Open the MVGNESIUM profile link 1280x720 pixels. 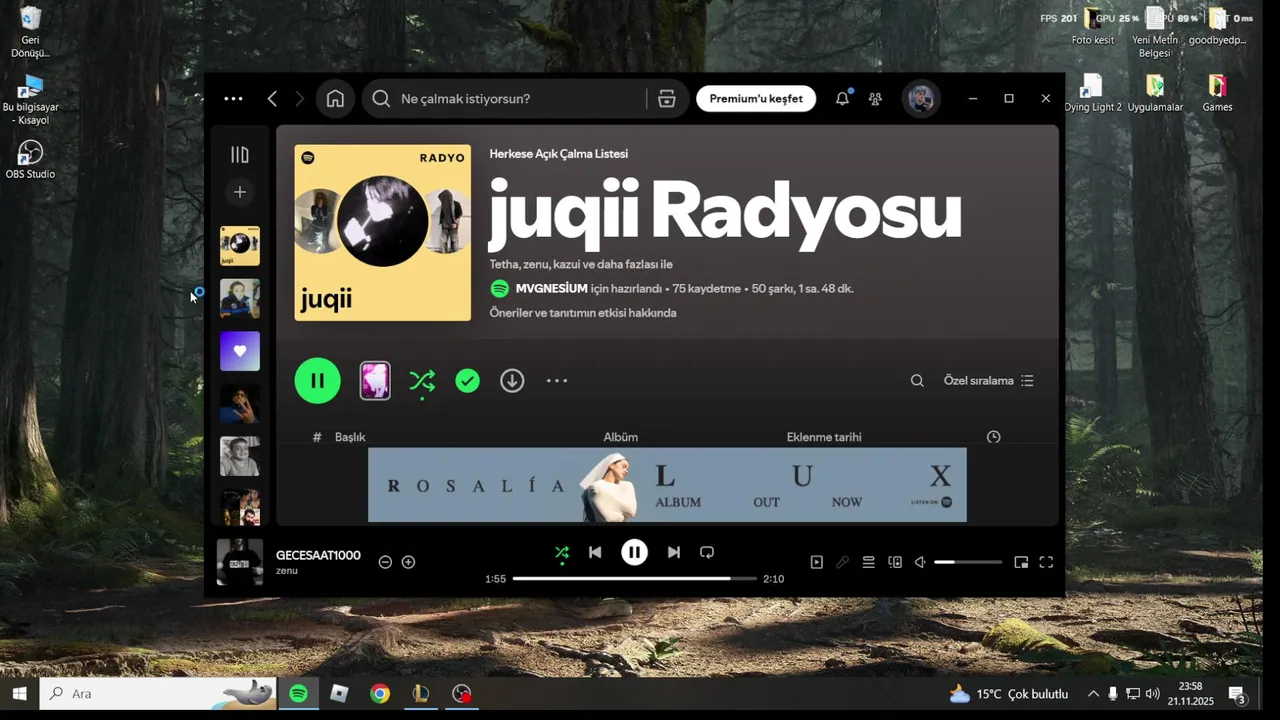tap(551, 289)
